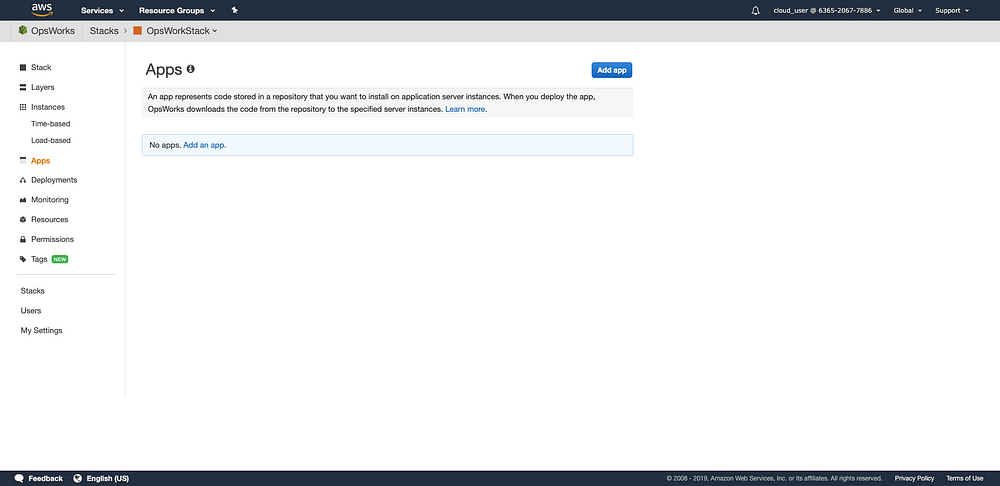Click the green NEW badge beside Tags
This screenshot has height=486, width=1000.
[x=60, y=260]
